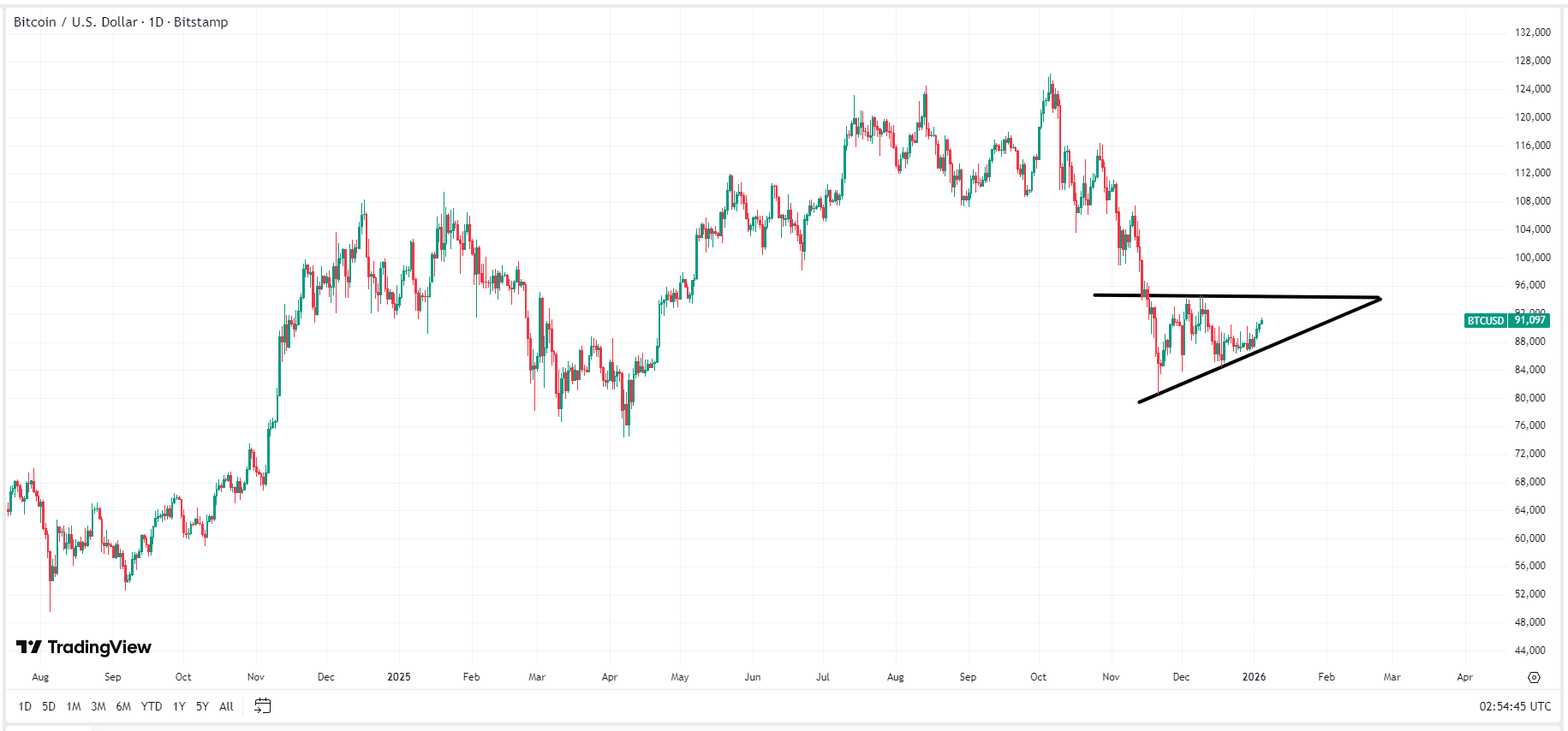Open chart settings via the gear icon
1568x731 pixels.
[x=1532, y=676]
